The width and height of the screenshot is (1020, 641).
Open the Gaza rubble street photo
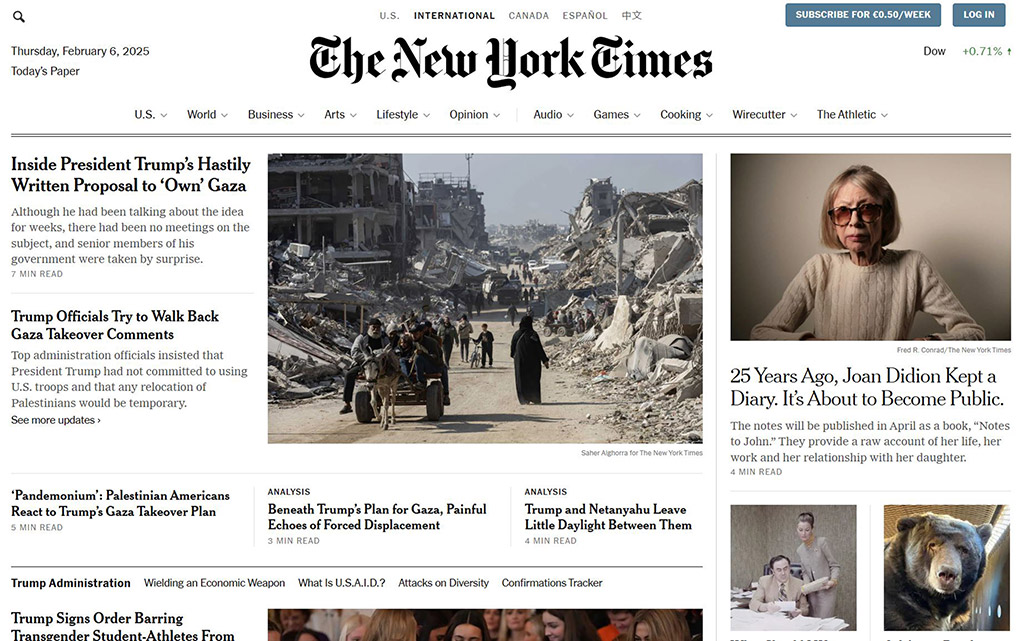tap(485, 299)
